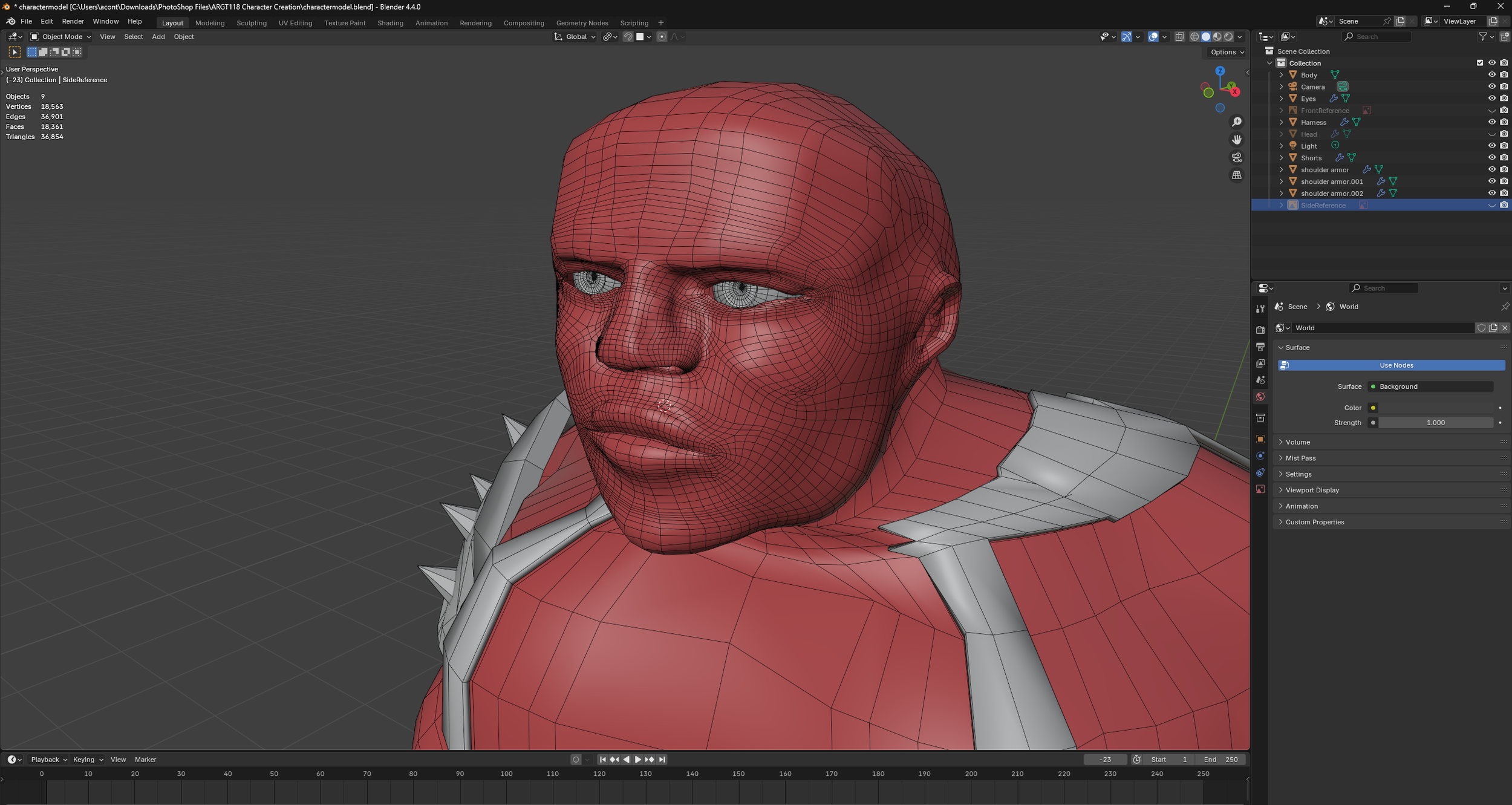Uncheck the Collection exclude checkbox
Image resolution: width=1512 pixels, height=805 pixels.
[1480, 63]
